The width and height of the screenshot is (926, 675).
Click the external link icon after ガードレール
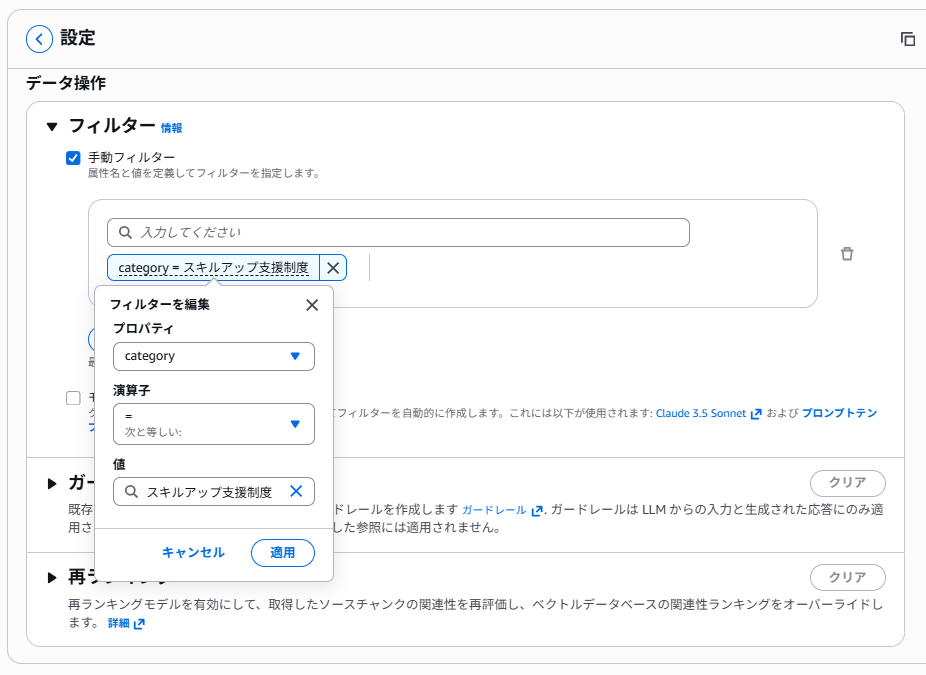pyautogui.click(x=536, y=511)
